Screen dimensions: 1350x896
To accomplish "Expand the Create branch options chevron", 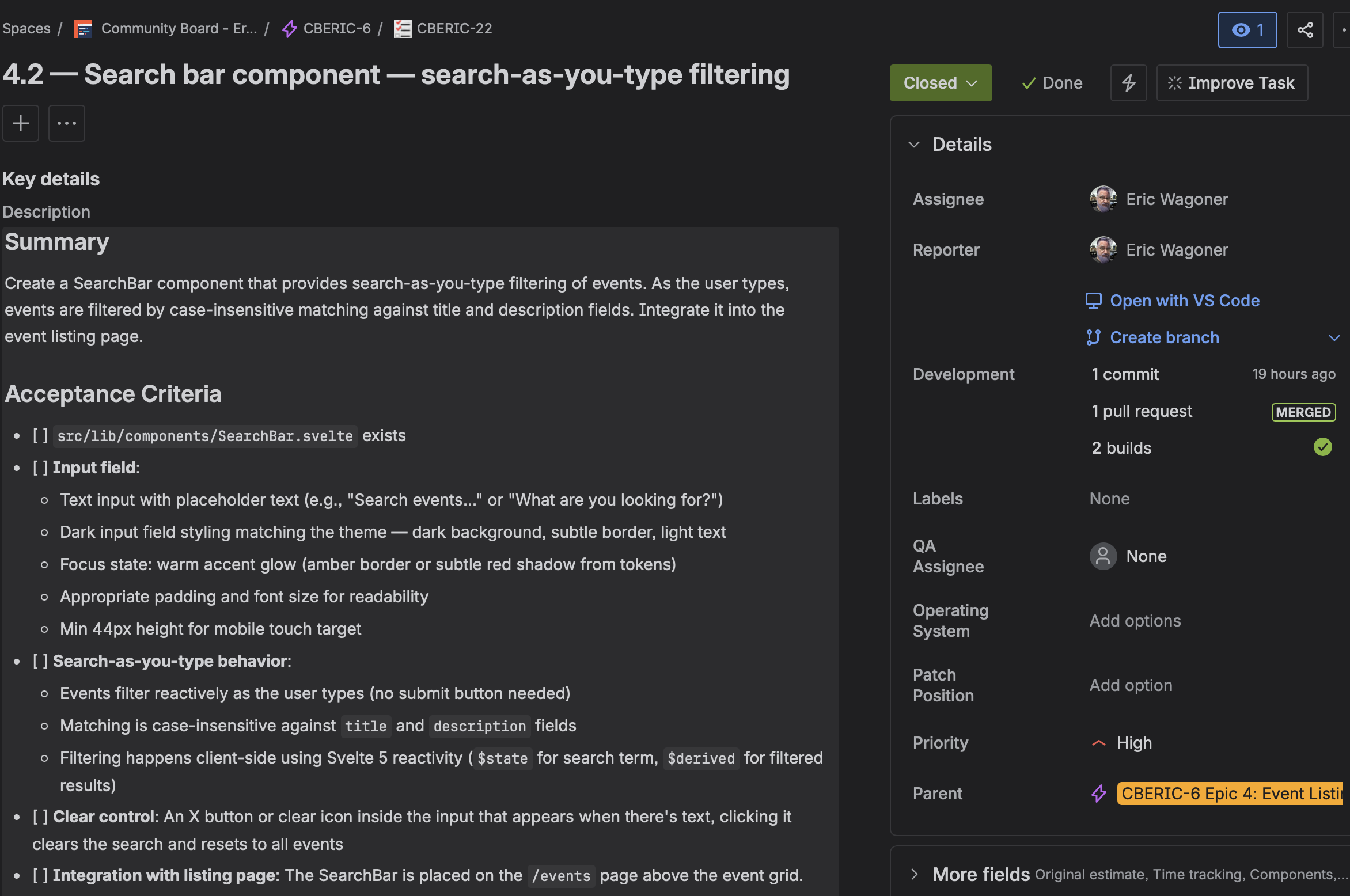I will point(1335,337).
